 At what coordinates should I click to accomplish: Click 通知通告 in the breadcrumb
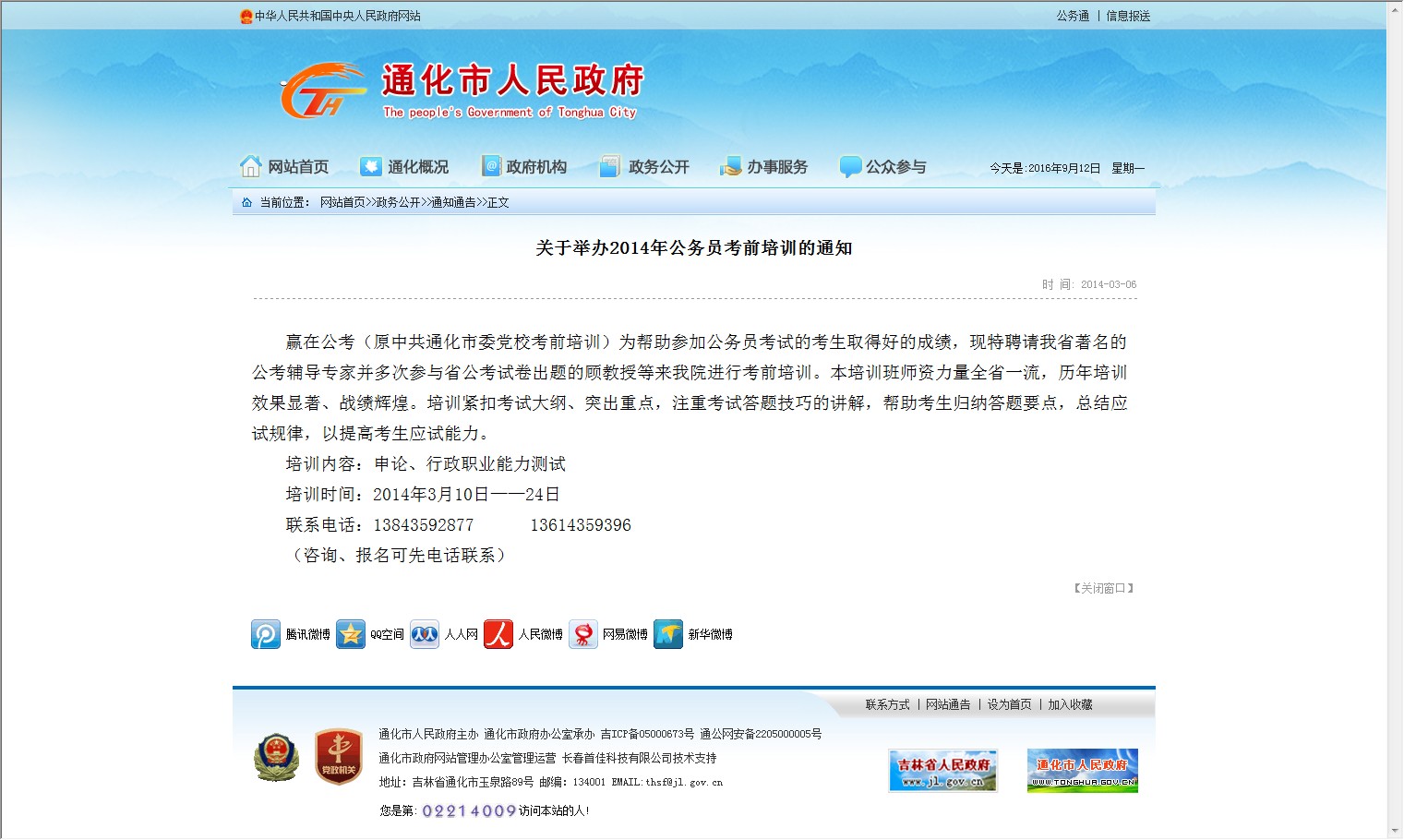click(453, 202)
